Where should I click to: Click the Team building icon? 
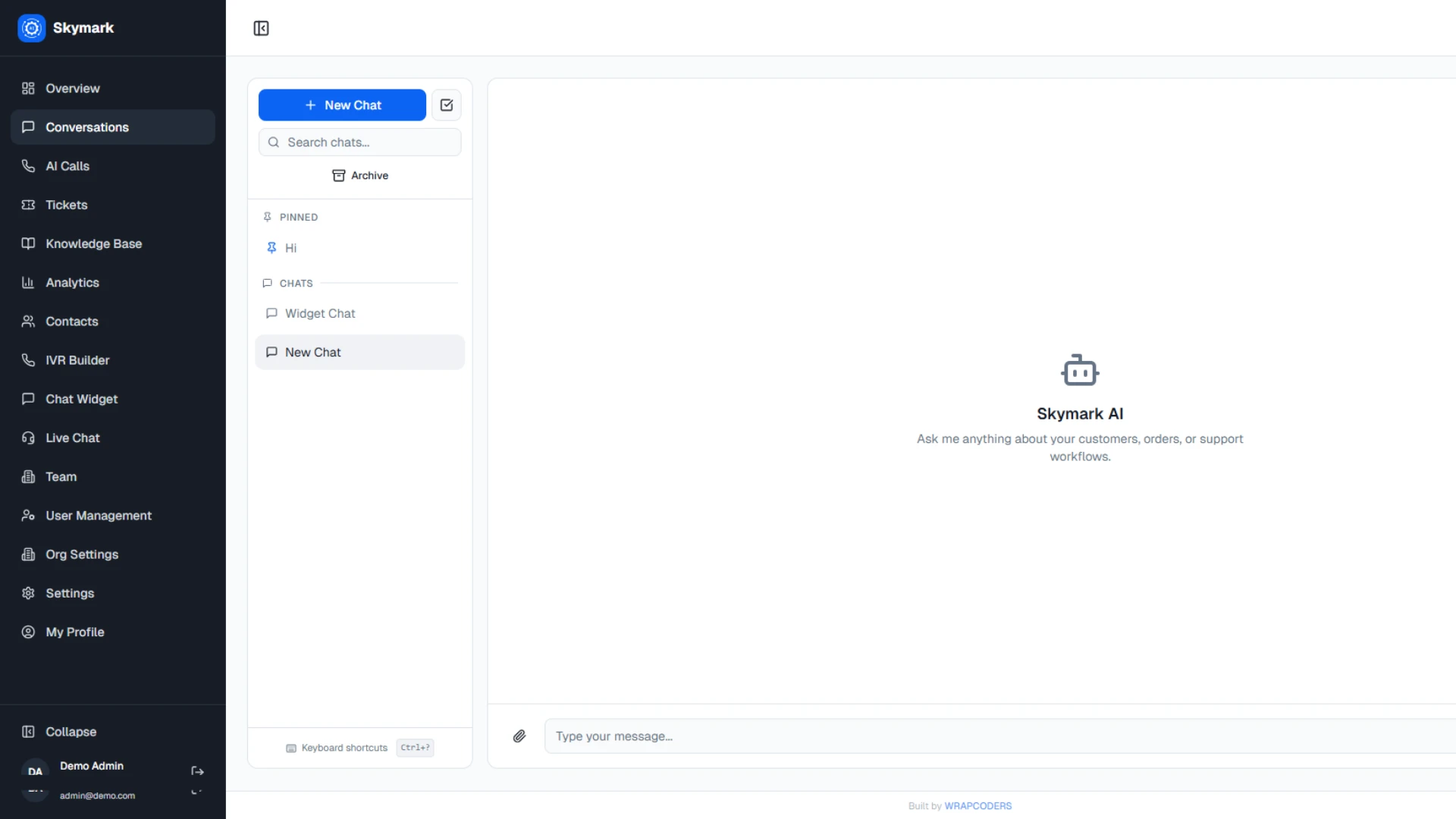28,476
